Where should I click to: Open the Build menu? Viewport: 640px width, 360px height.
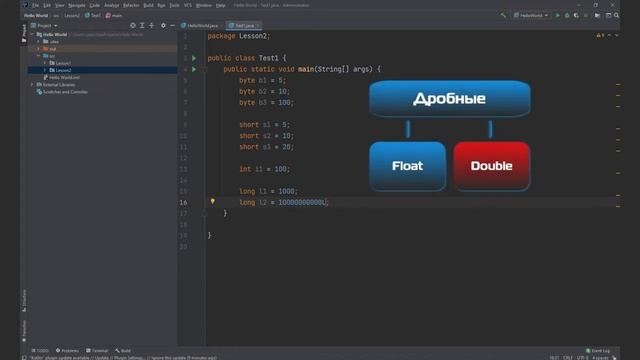[x=149, y=5]
